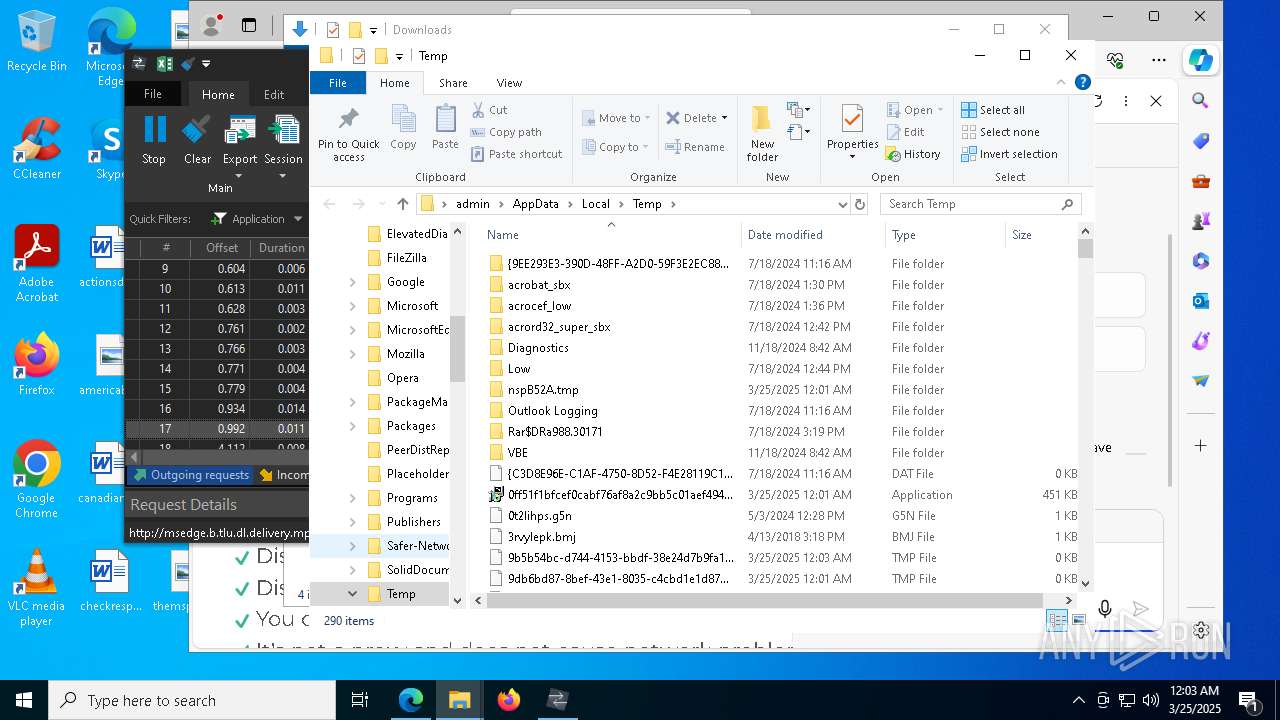Expand the Mozilla folder in tree
Viewport: 1280px width, 720px height.
coord(353,354)
